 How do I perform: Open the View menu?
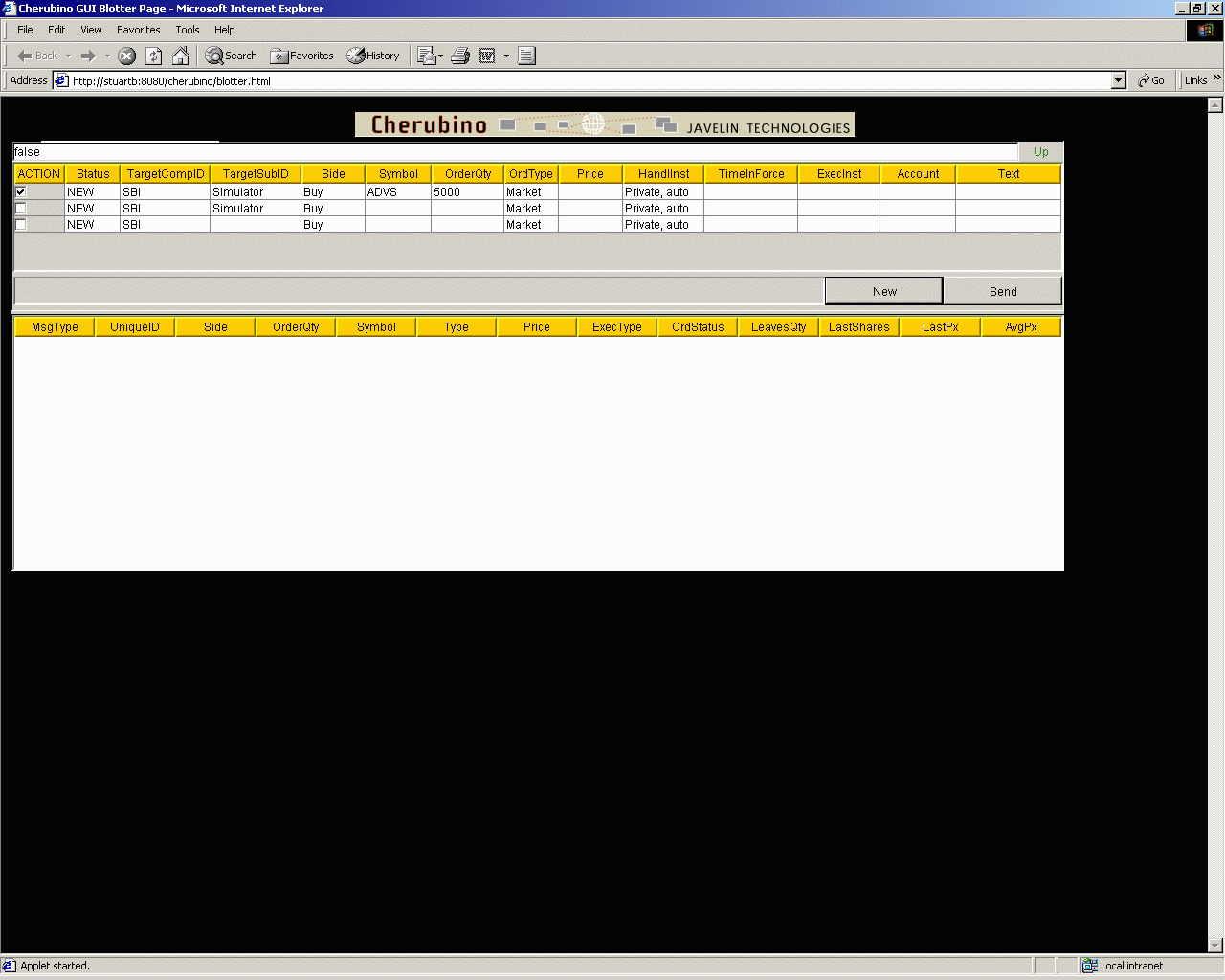pyautogui.click(x=91, y=30)
